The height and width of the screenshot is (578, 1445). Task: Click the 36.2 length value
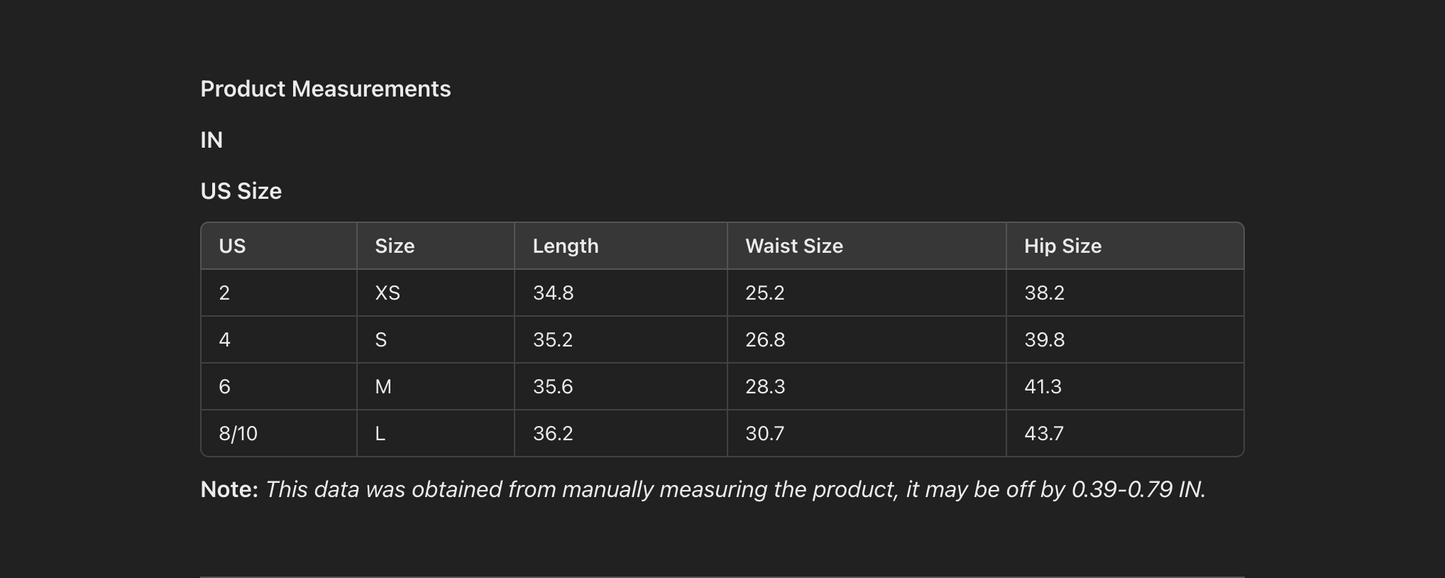pos(553,434)
